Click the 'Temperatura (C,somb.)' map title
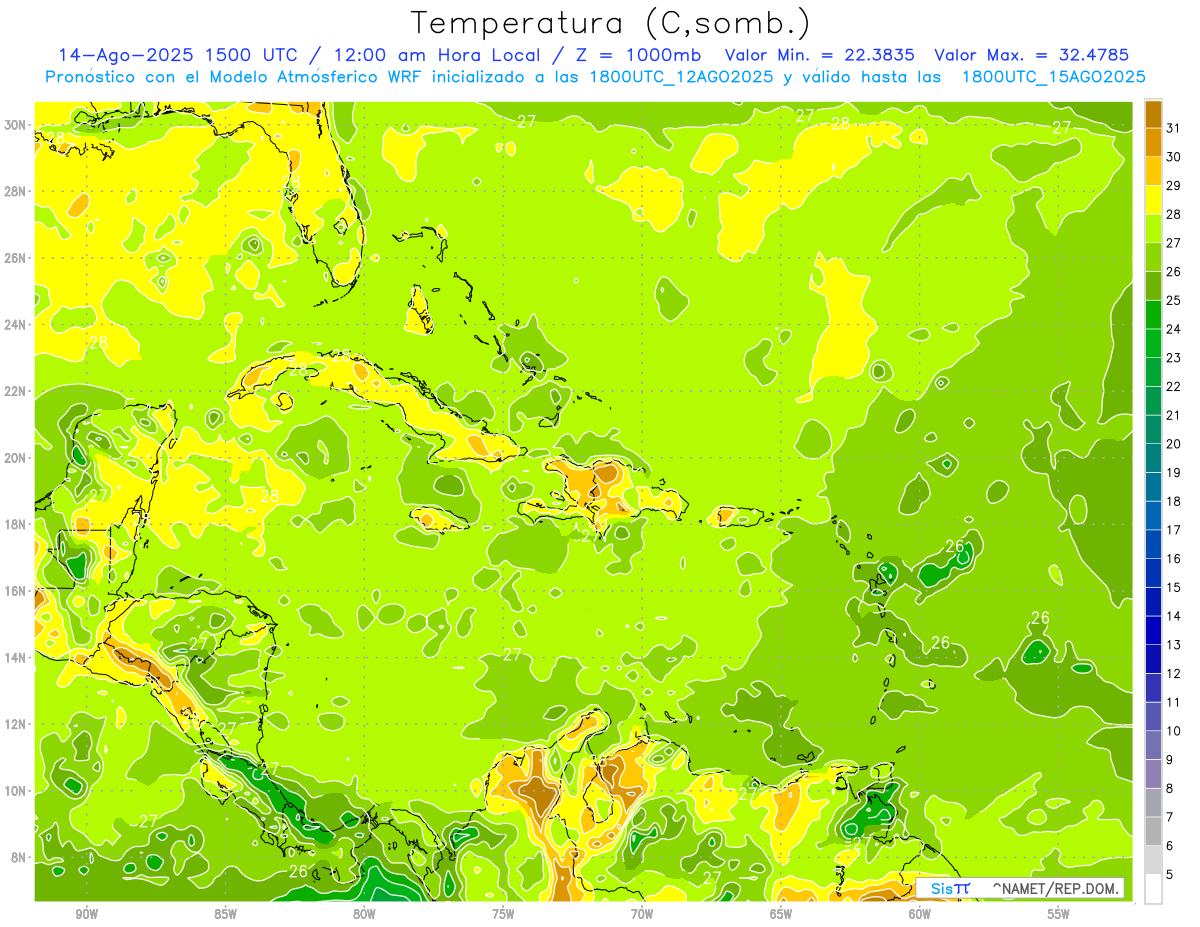The width and height of the screenshot is (1200, 927). 610,23
